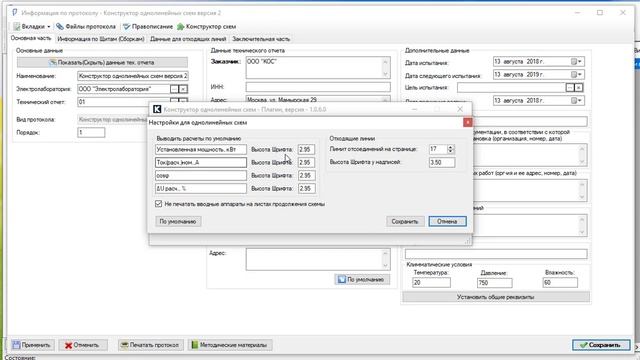
Task: Switch to Основная часть tab
Action: 31,38
